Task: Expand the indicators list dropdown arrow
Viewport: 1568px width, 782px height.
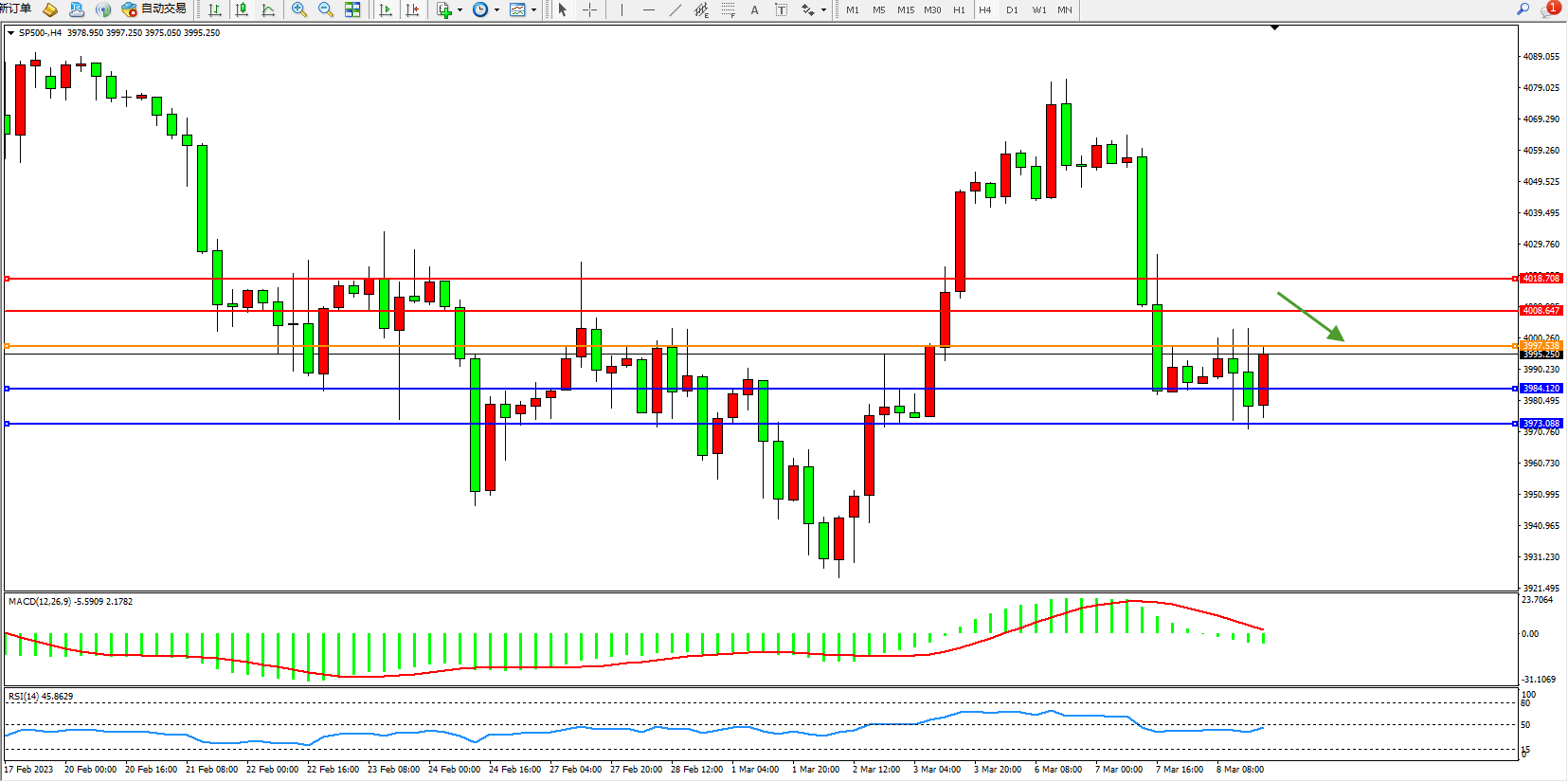Action: [x=460, y=10]
